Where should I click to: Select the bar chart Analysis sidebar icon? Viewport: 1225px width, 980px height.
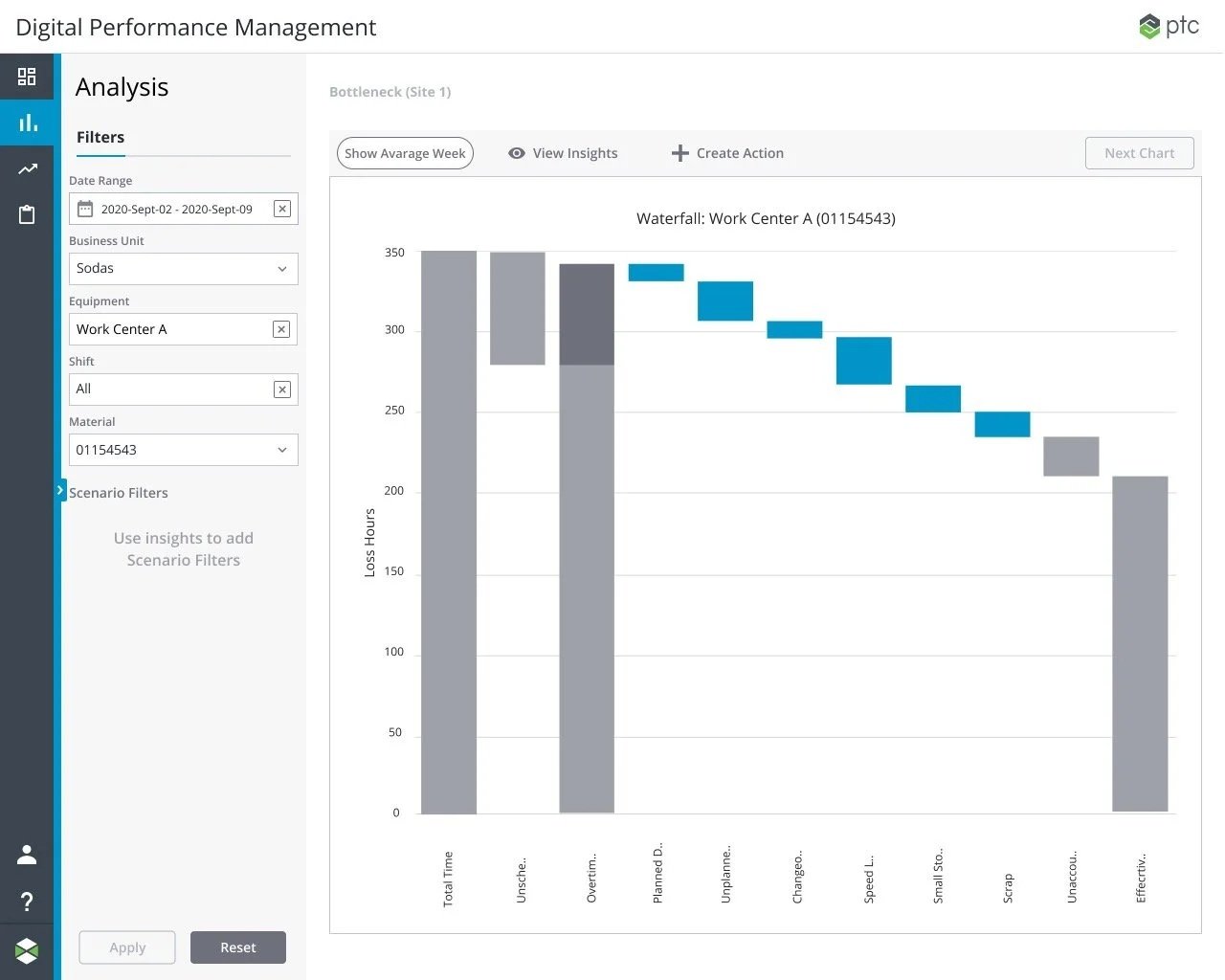tap(28, 122)
